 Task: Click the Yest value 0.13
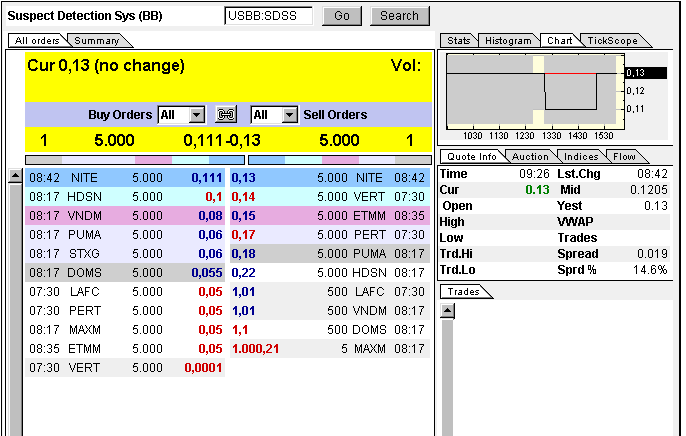coord(656,206)
